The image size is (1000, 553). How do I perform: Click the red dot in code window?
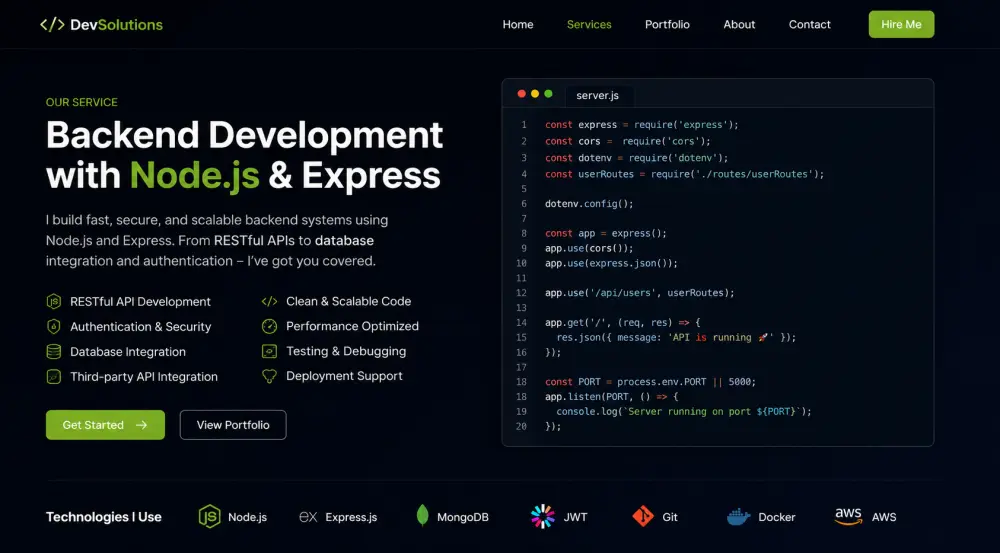[522, 94]
